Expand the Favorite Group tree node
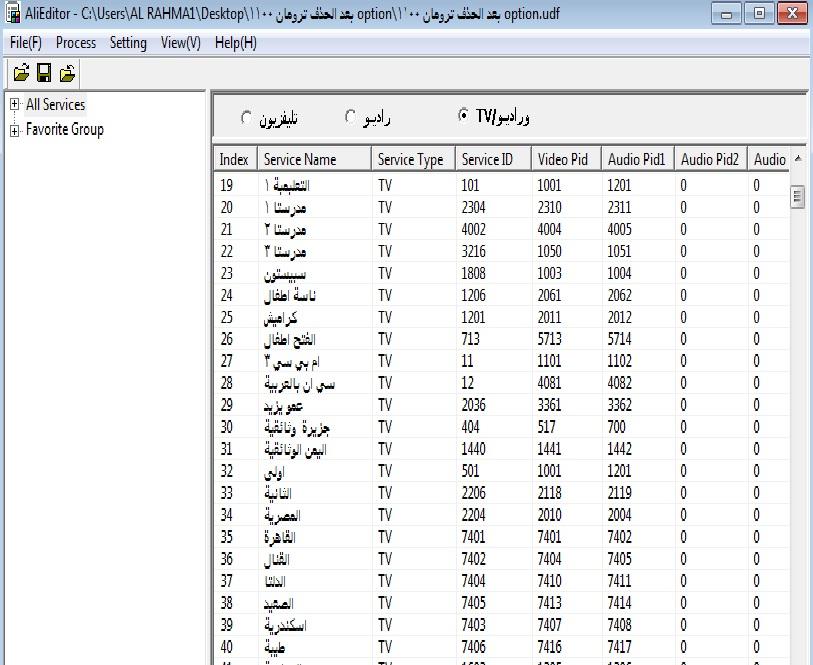 pyautogui.click(x=15, y=130)
